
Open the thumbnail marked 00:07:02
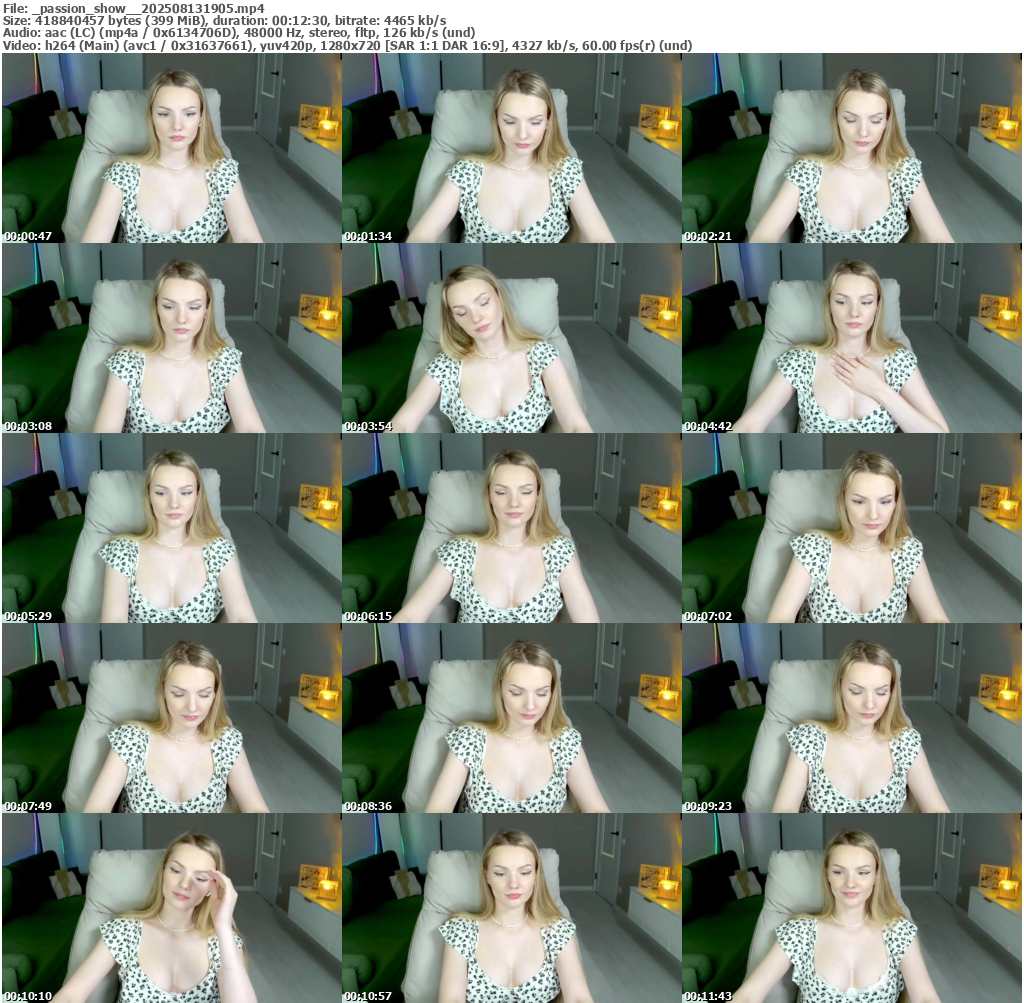(x=851, y=528)
